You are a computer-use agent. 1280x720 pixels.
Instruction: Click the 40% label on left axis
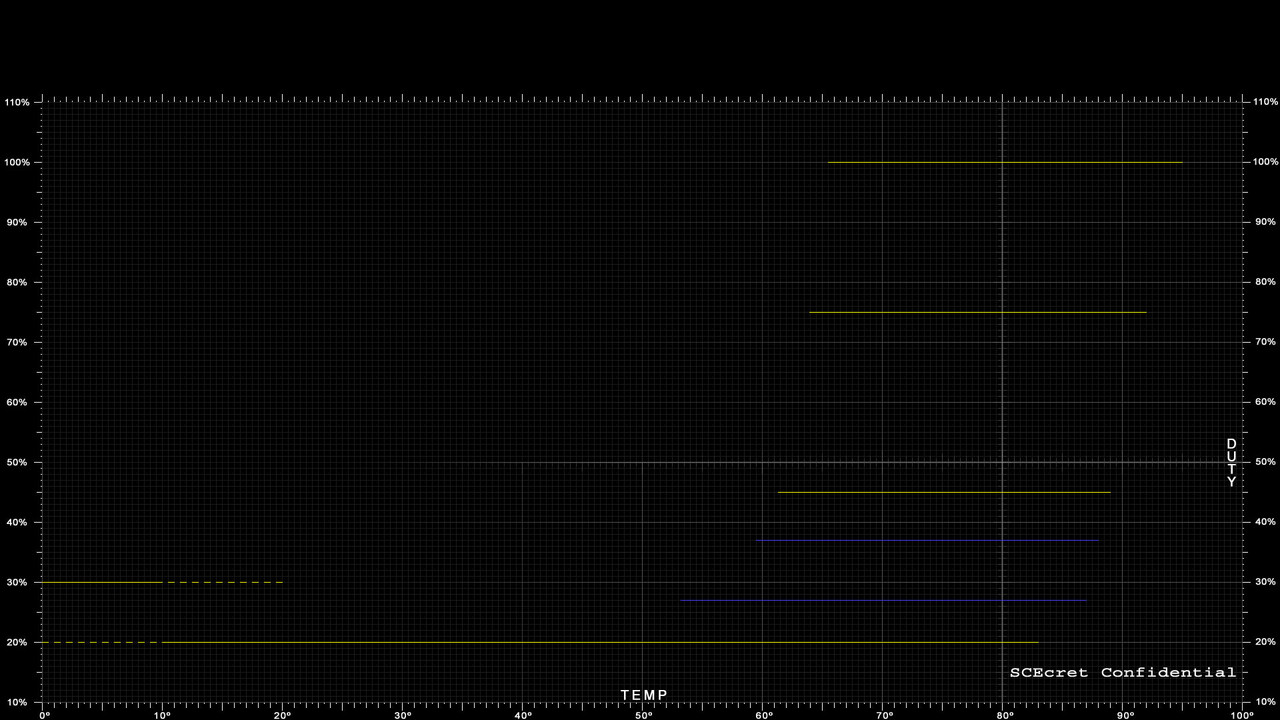19,522
